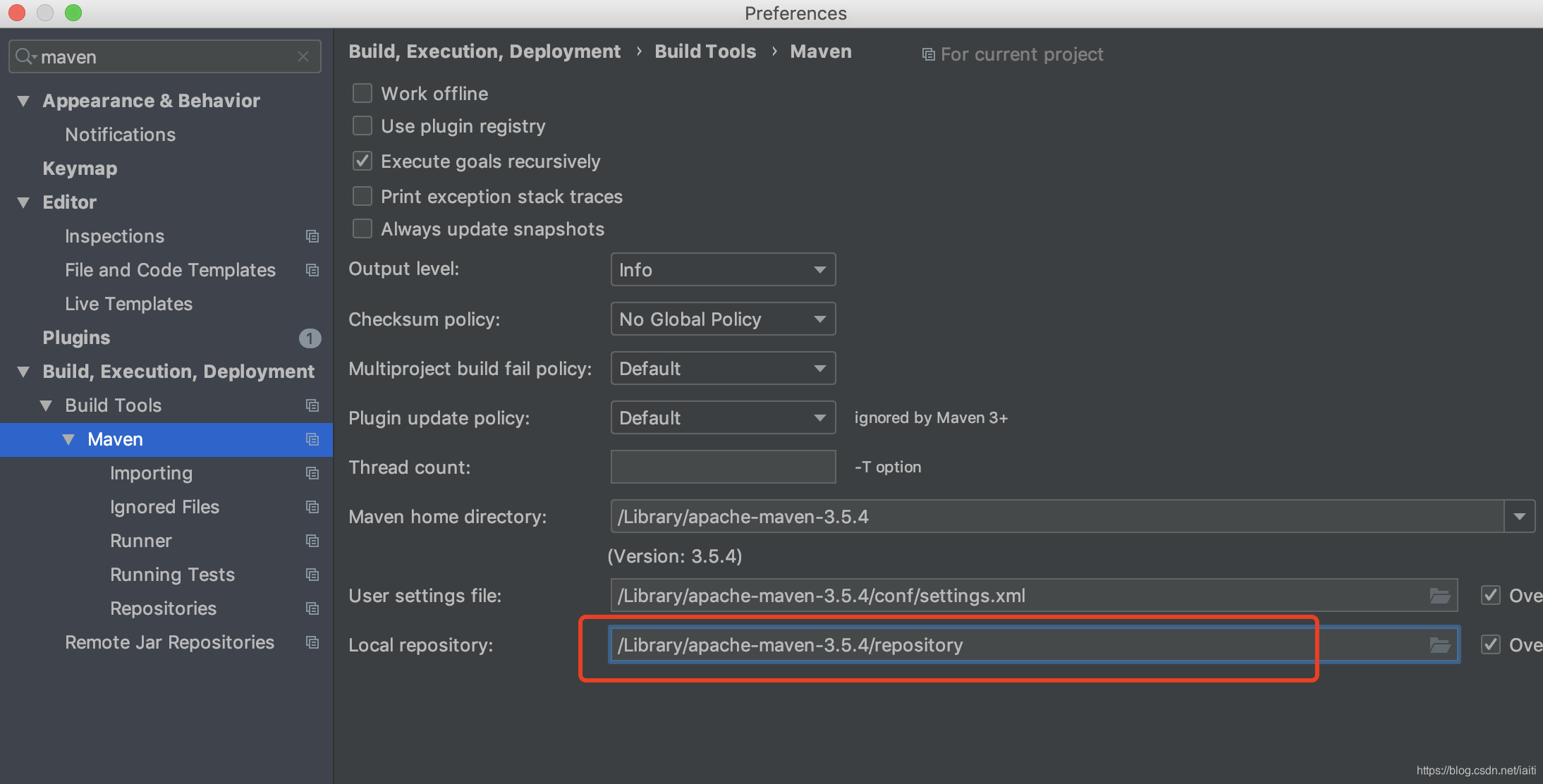
Task: Click the copy-settings icon next to Maven
Action: [312, 439]
